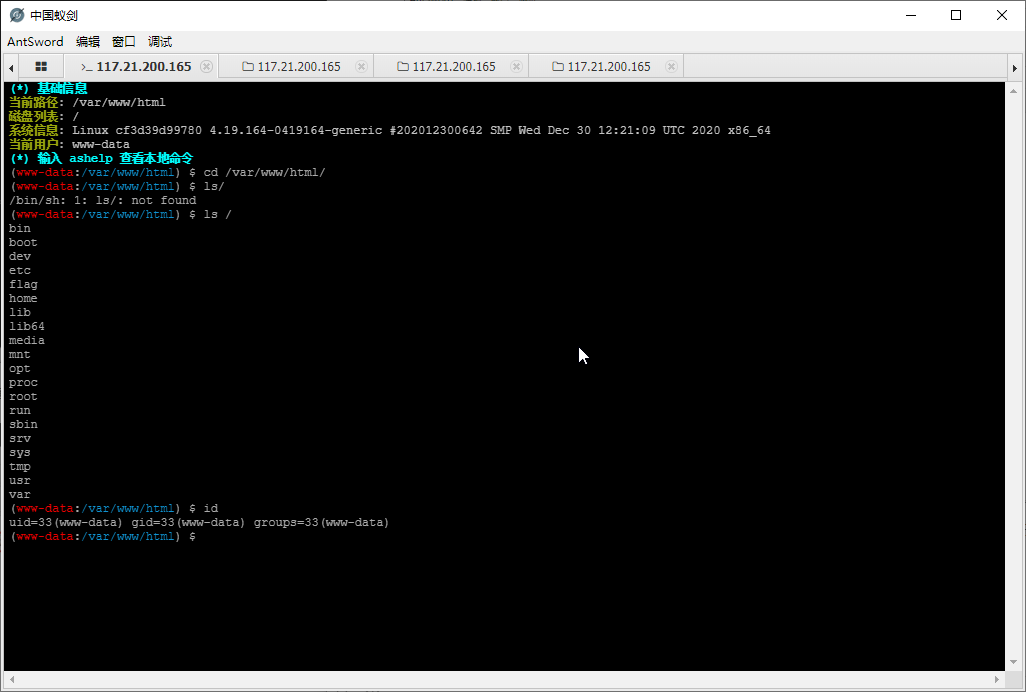The width and height of the screenshot is (1026, 692).
Task: Click the terminal vertical scrollbar up arrow
Action: pos(1014,91)
